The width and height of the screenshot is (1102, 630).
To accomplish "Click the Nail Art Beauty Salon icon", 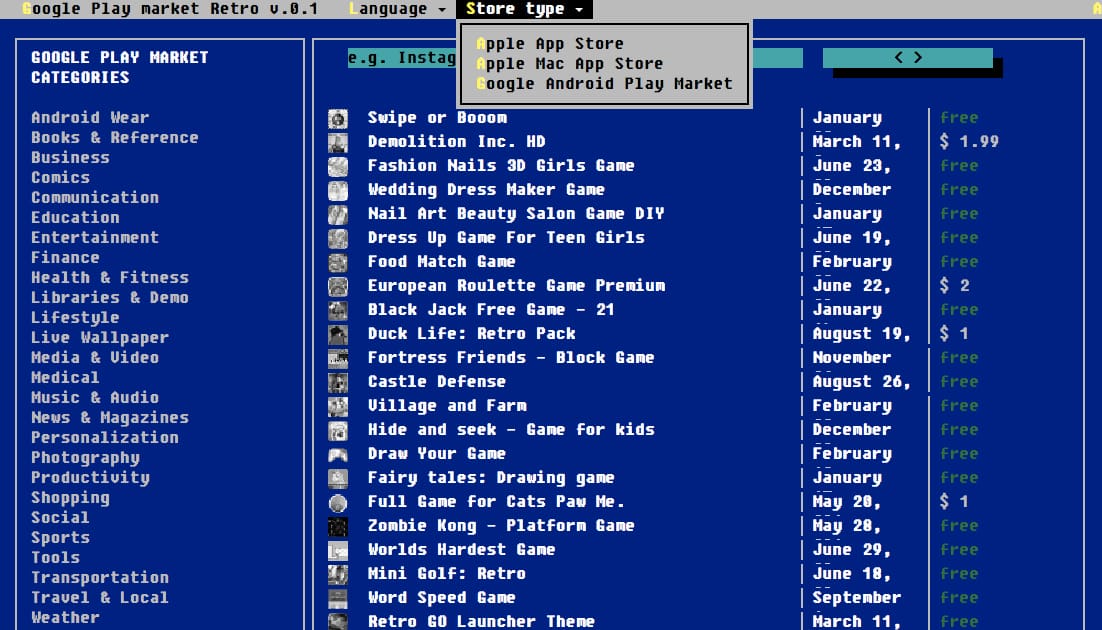I will [338, 214].
